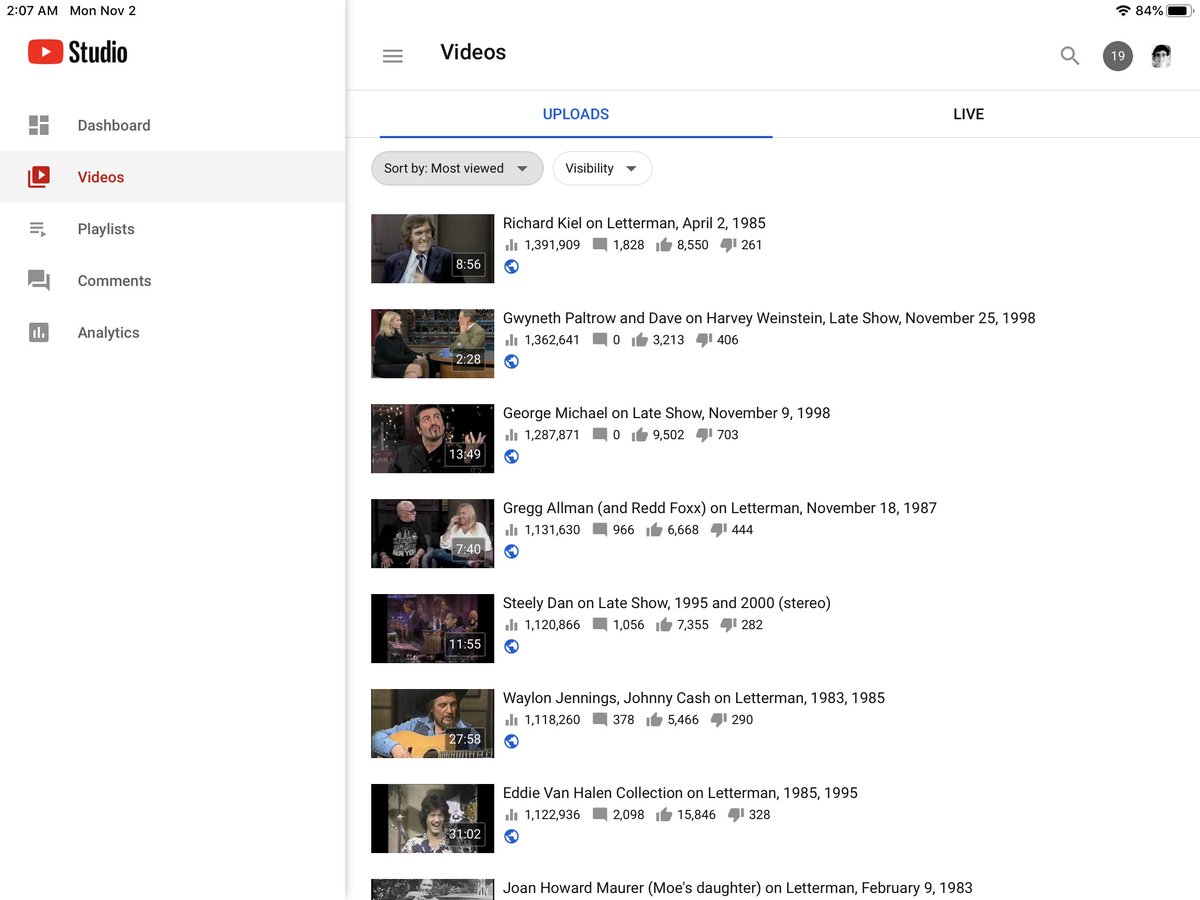Open Eddie Van Halen Collection video title

click(x=680, y=793)
